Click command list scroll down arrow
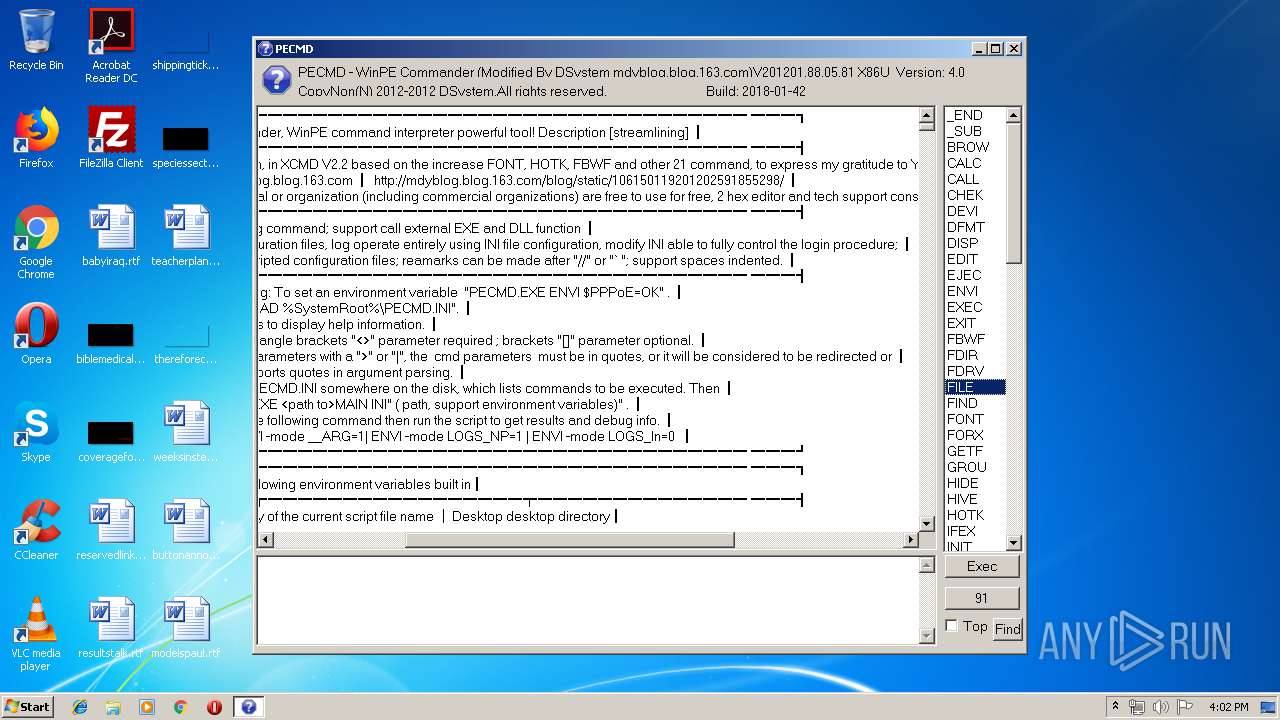The width and height of the screenshot is (1280, 720). point(1013,543)
